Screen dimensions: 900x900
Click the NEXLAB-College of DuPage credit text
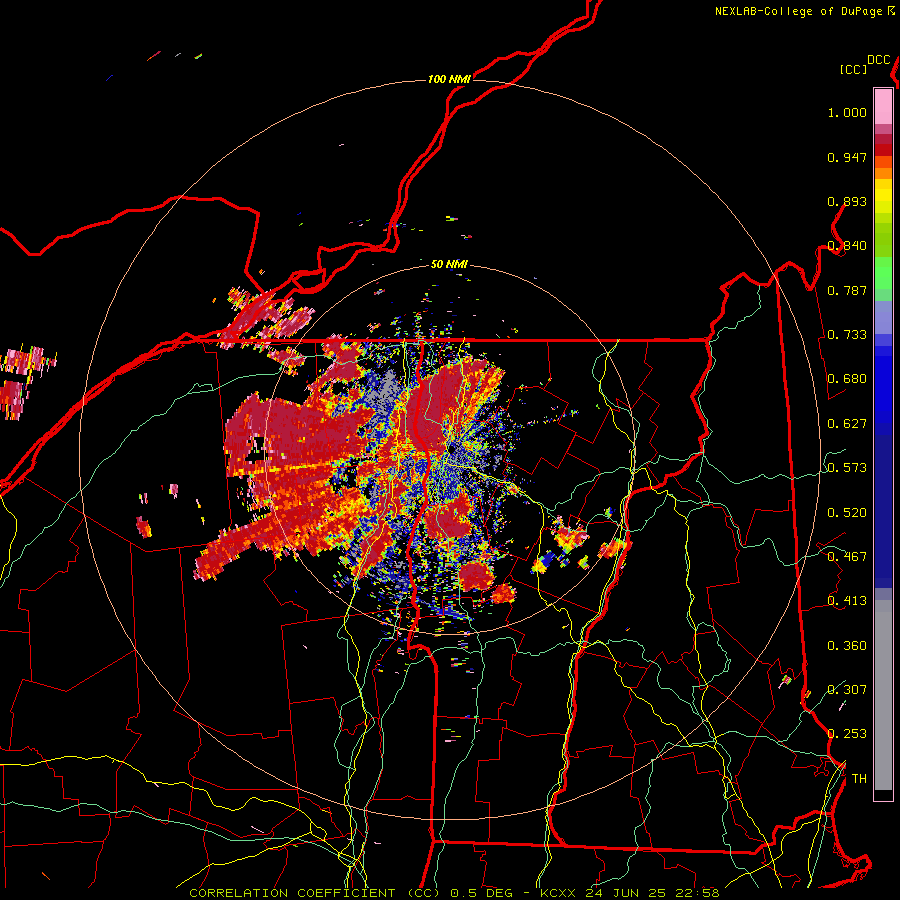(x=798, y=11)
